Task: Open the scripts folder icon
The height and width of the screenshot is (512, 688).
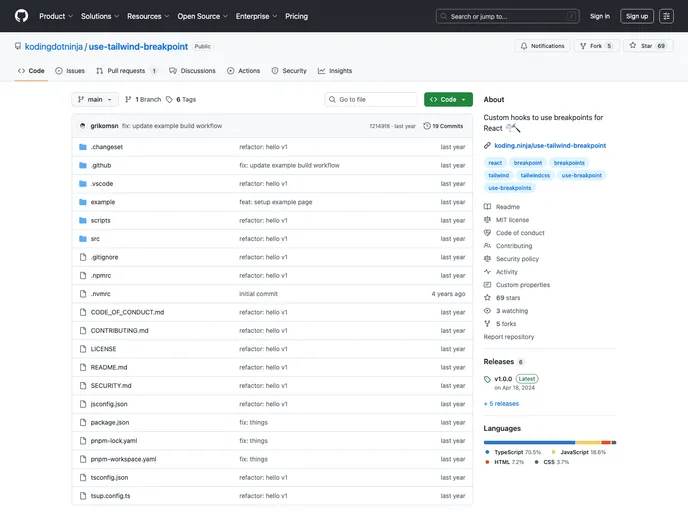Action: (x=83, y=221)
